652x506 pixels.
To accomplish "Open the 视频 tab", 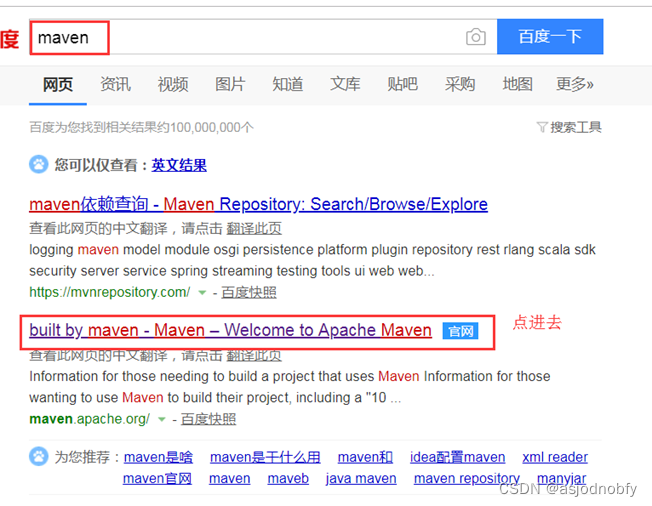I will pyautogui.click(x=173, y=84).
